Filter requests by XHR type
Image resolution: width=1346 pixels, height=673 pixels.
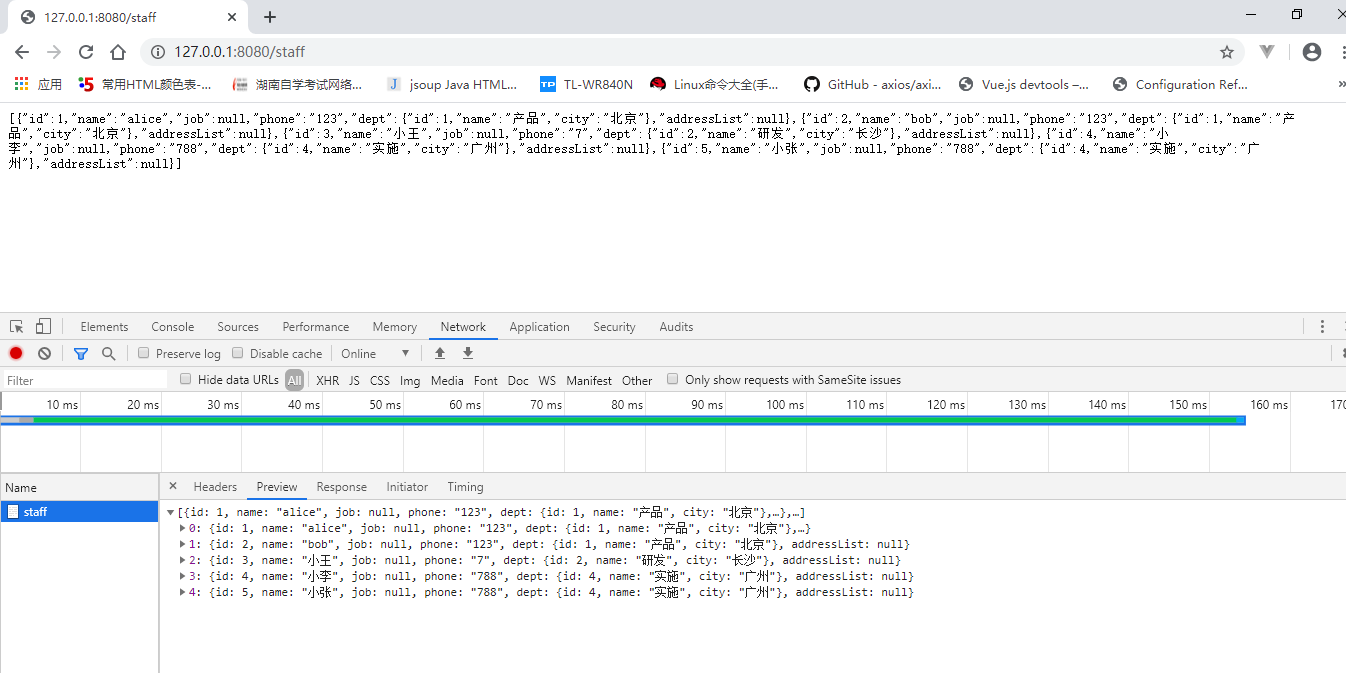327,380
